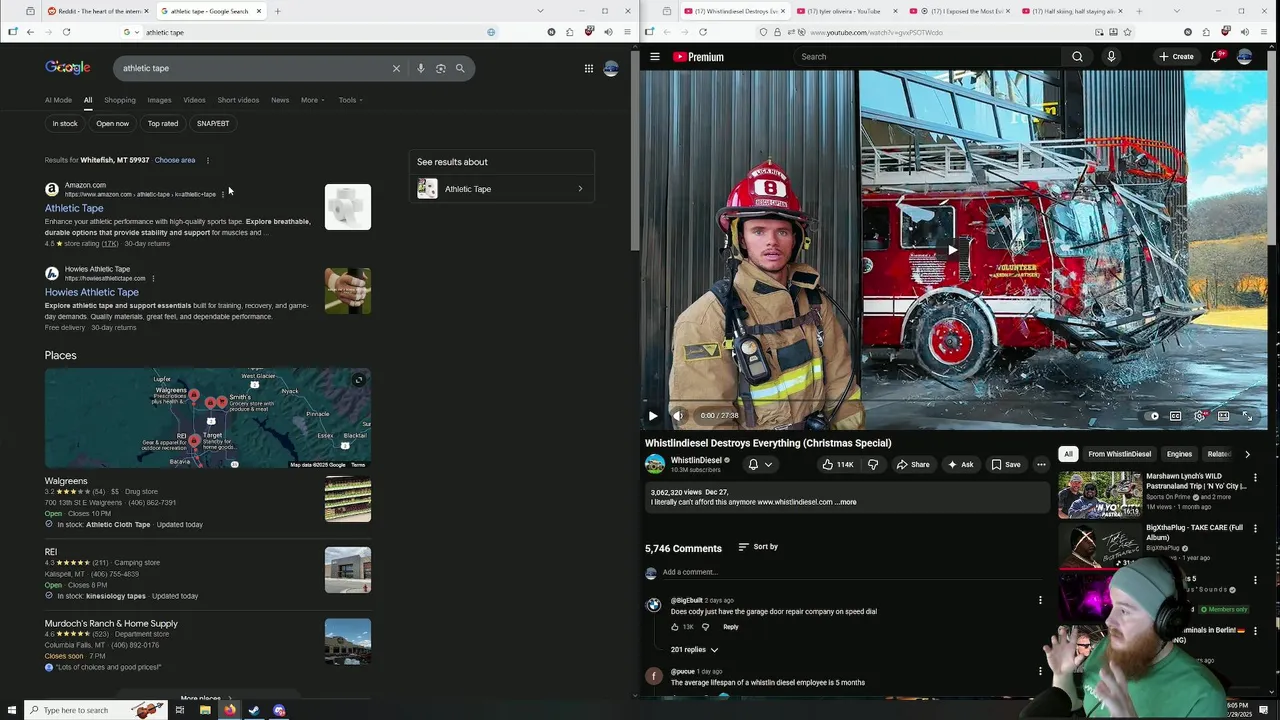Viewport: 1280px width, 720px height.
Task: Open the comments Sort by menu
Action: 758,547
